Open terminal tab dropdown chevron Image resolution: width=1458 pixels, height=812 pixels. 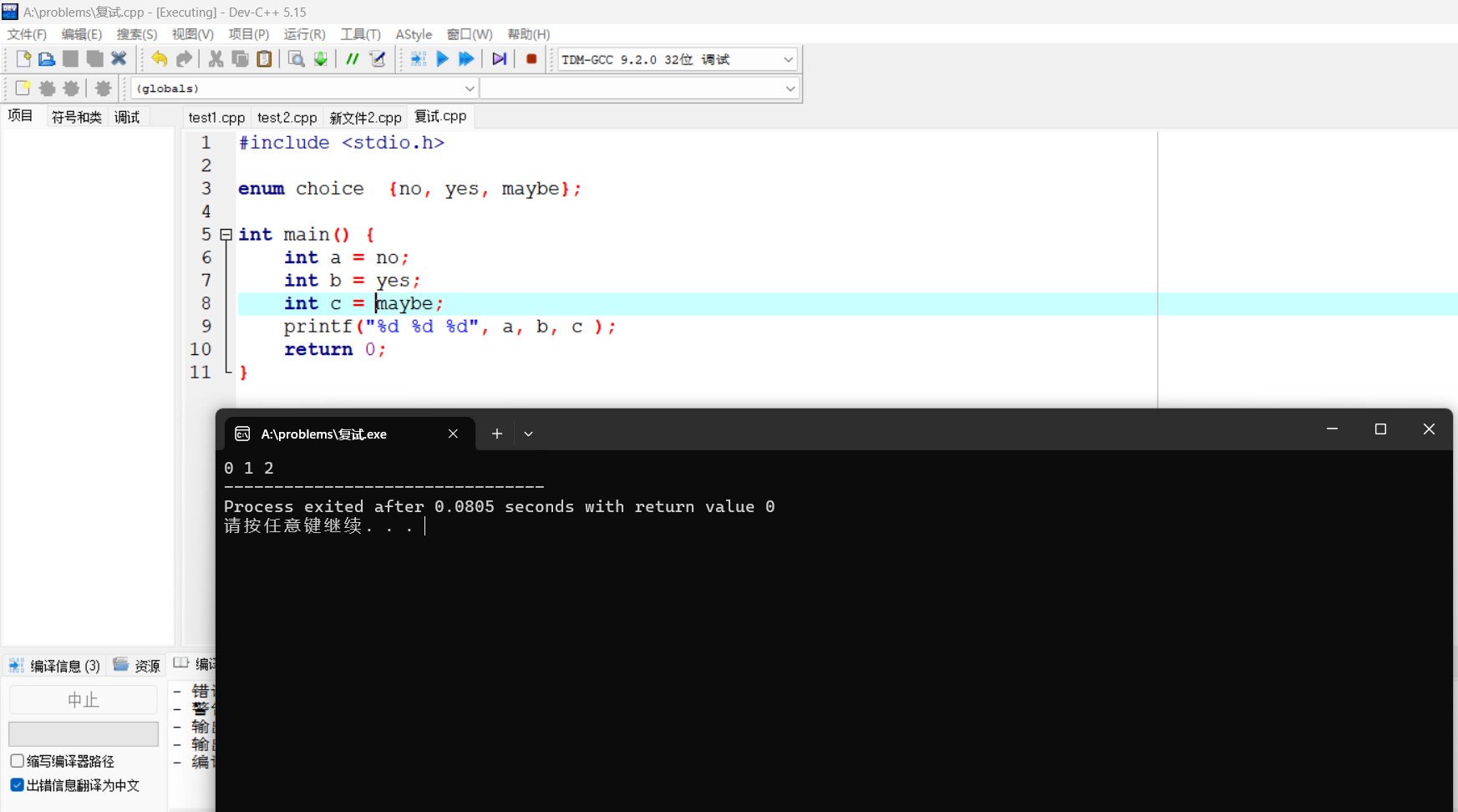(x=528, y=434)
